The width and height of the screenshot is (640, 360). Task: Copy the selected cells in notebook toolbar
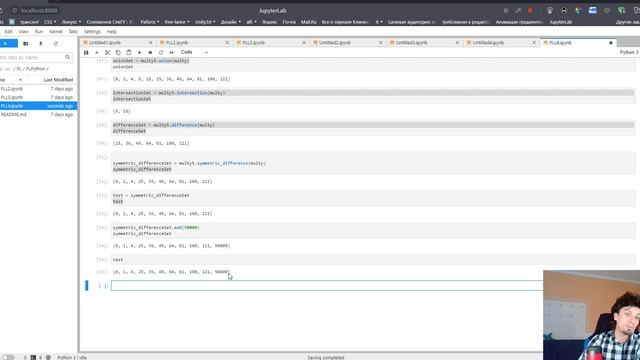pos(118,53)
